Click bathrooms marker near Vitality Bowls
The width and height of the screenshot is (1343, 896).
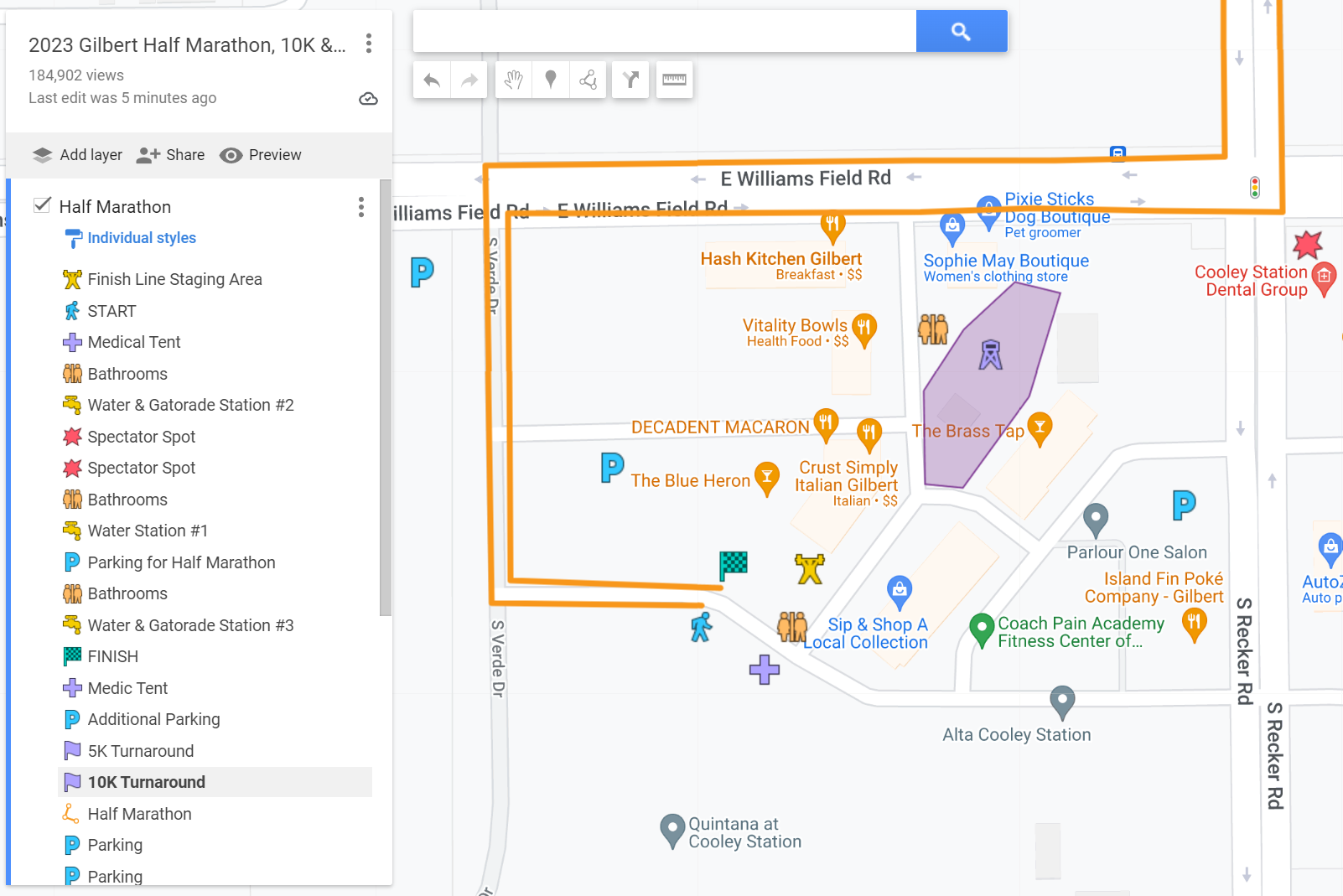933,329
